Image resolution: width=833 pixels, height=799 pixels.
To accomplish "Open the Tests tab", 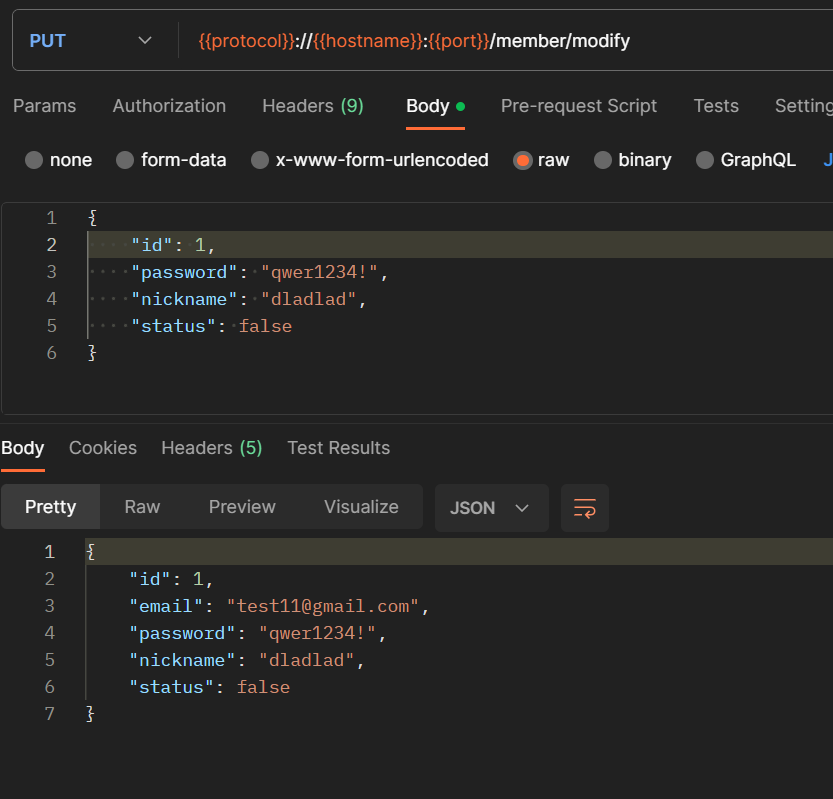I will [x=716, y=106].
